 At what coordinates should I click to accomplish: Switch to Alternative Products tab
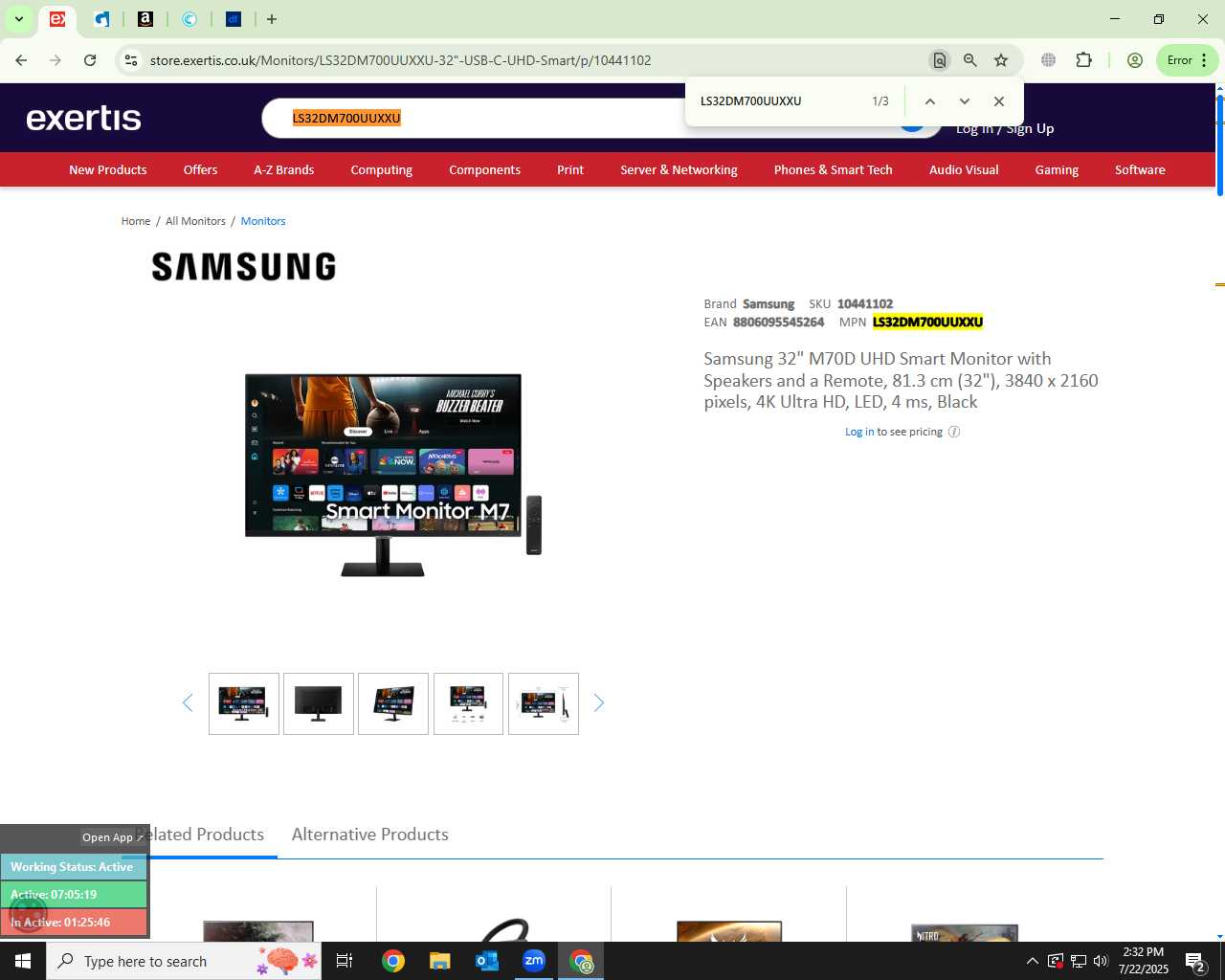[x=370, y=835]
